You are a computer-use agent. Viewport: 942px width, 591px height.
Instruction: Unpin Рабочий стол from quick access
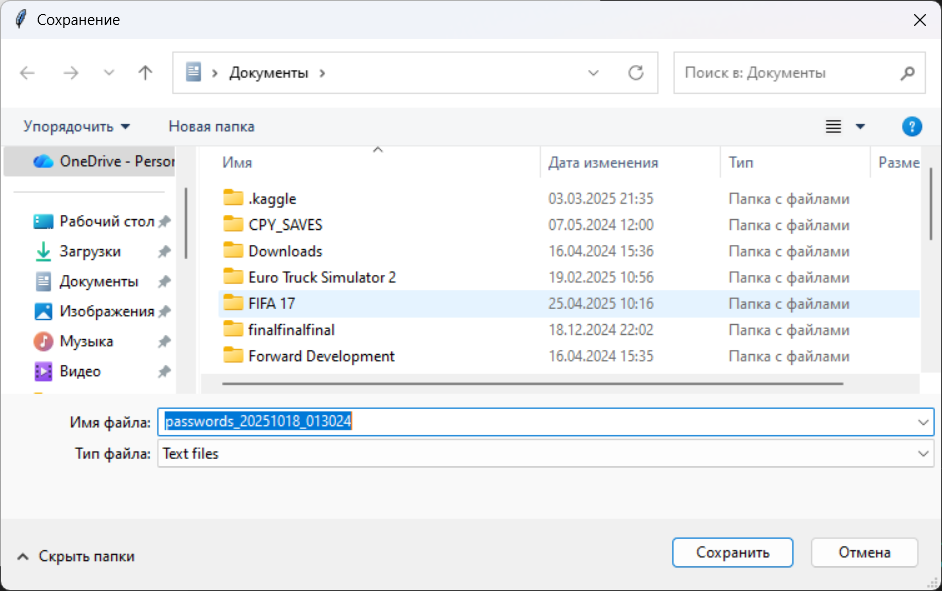(164, 222)
